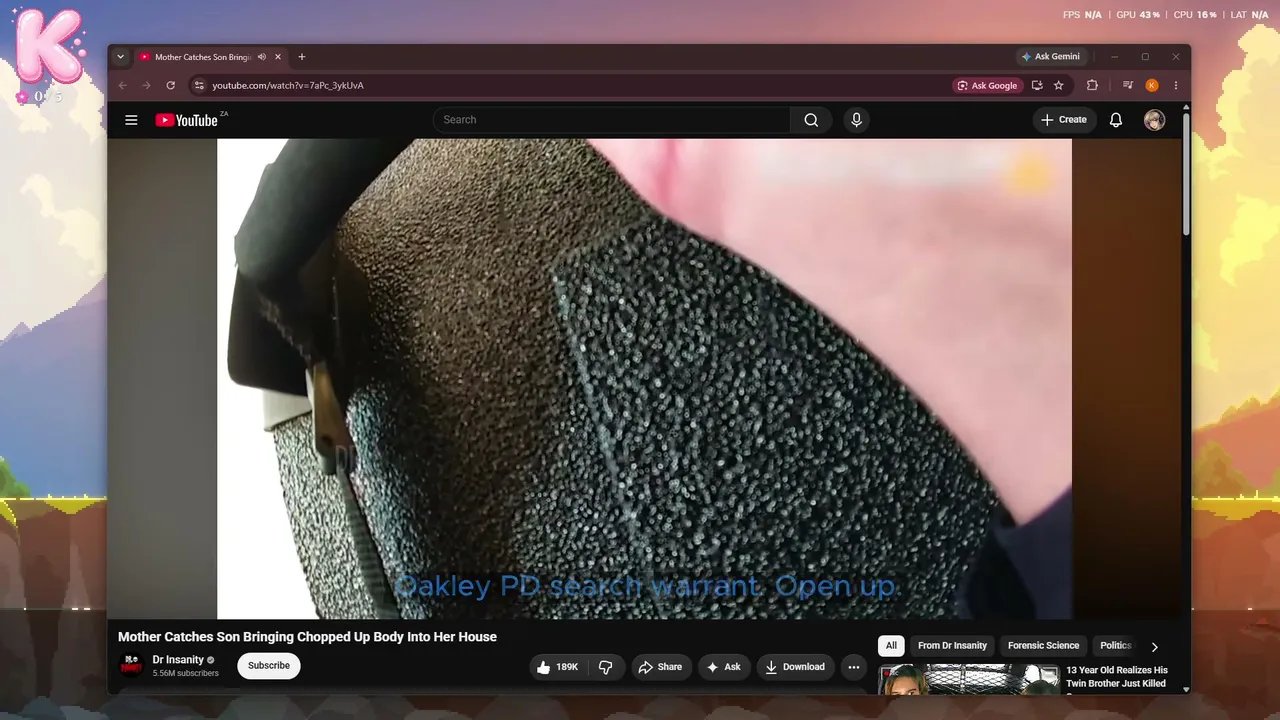The width and height of the screenshot is (1280, 720).
Task: Open the browser extensions puzzle icon
Action: [x=1092, y=86]
